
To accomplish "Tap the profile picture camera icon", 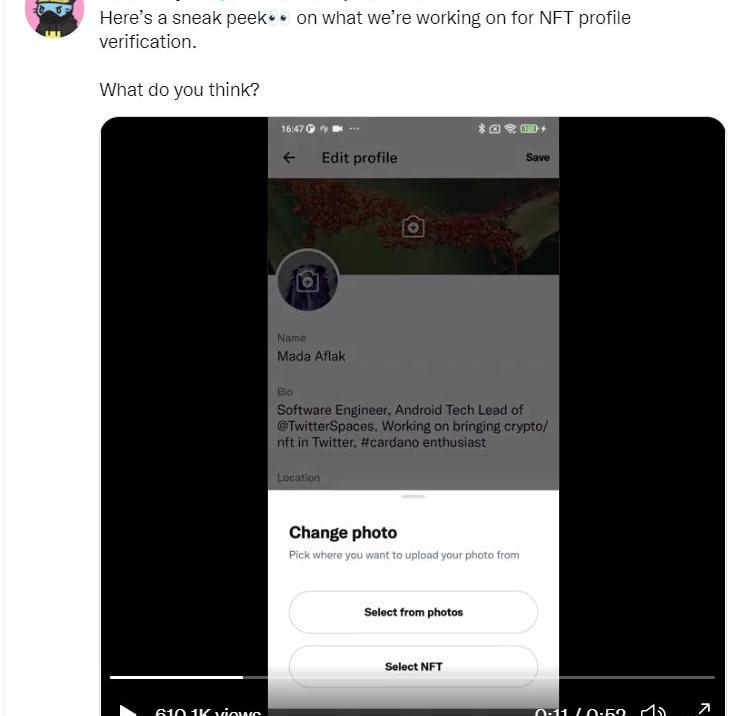I will point(307,280).
